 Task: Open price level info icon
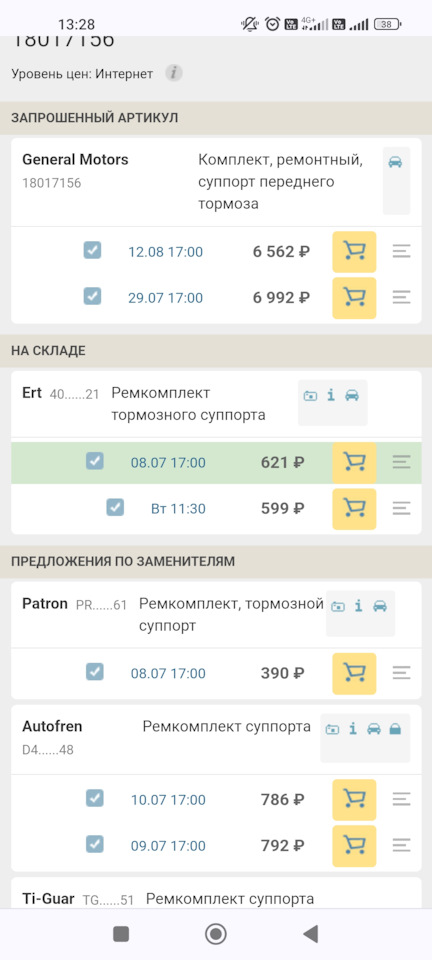point(174,73)
